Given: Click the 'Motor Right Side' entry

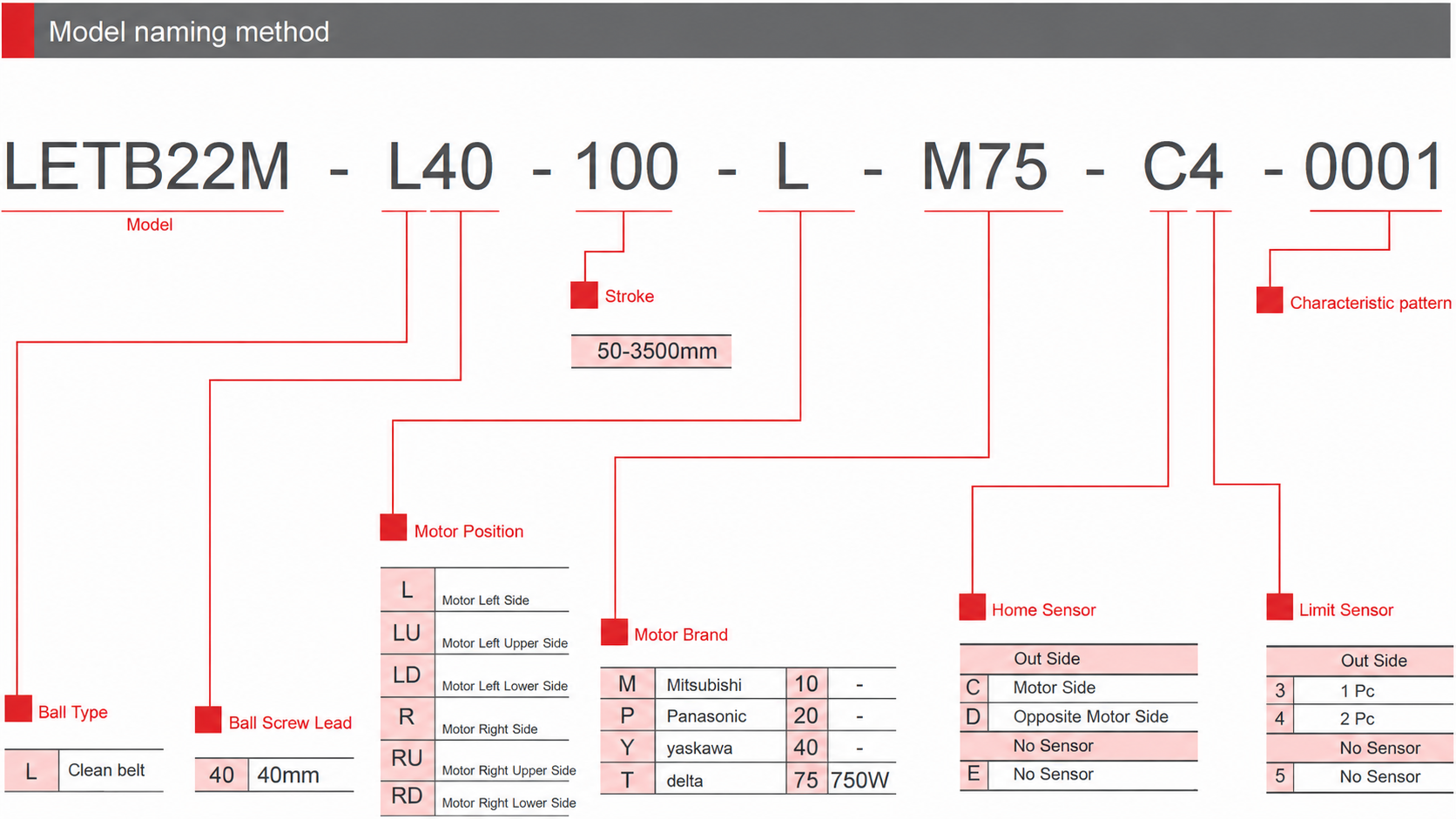Looking at the screenshot, I should (489, 729).
